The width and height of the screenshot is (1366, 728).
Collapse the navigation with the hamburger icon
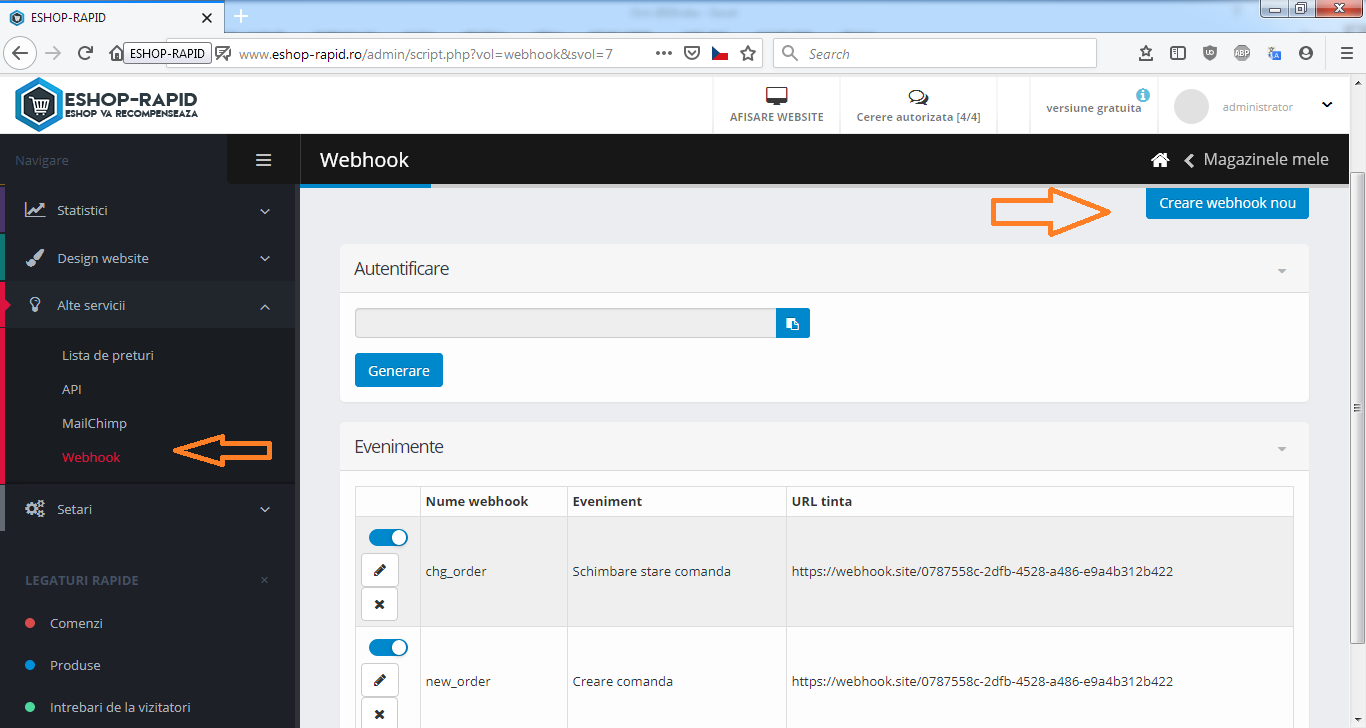(264, 160)
